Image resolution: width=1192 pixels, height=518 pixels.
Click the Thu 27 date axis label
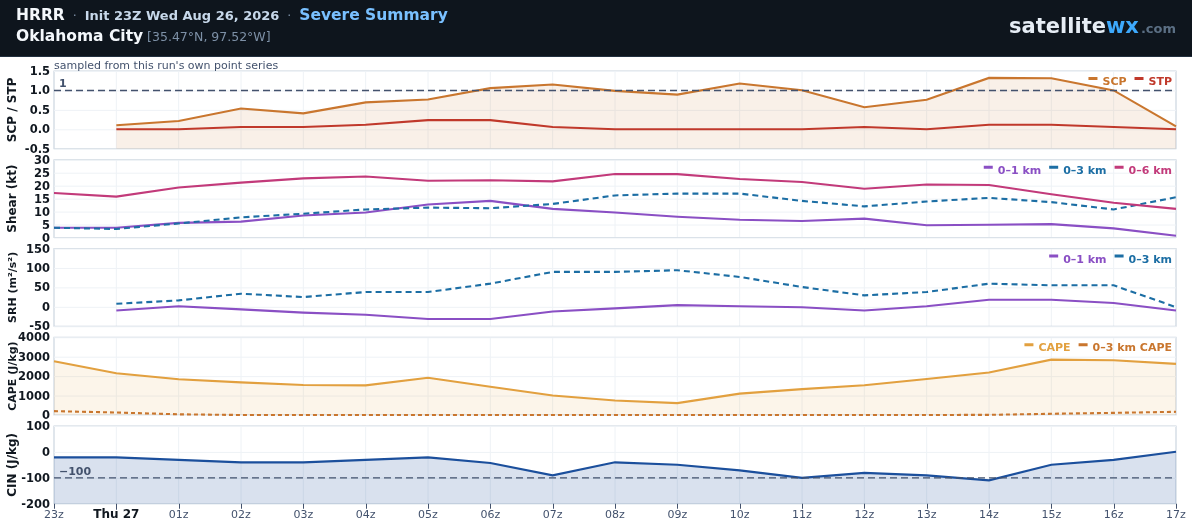coord(116,513)
